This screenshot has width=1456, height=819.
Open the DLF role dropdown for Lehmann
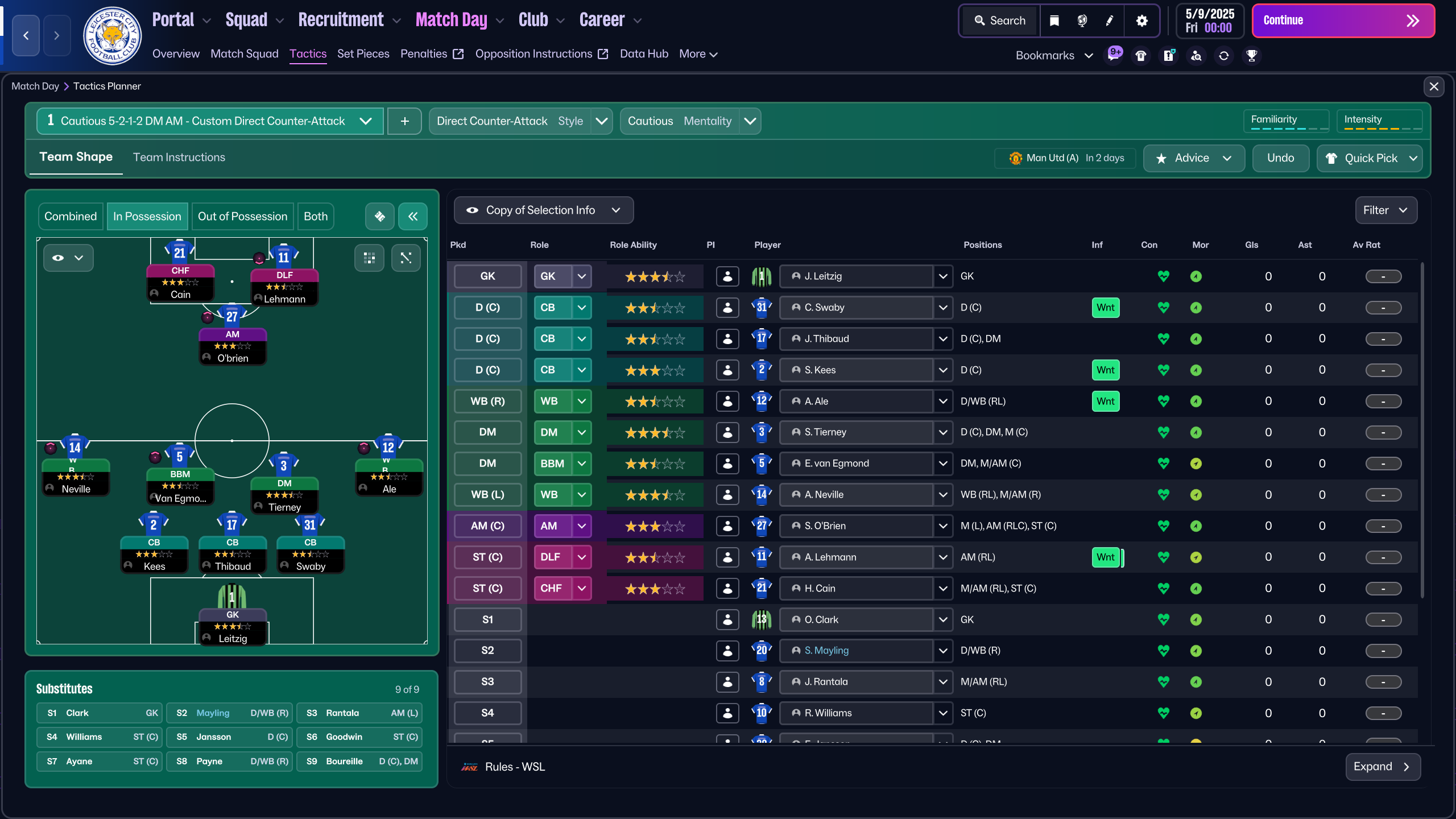click(x=581, y=557)
